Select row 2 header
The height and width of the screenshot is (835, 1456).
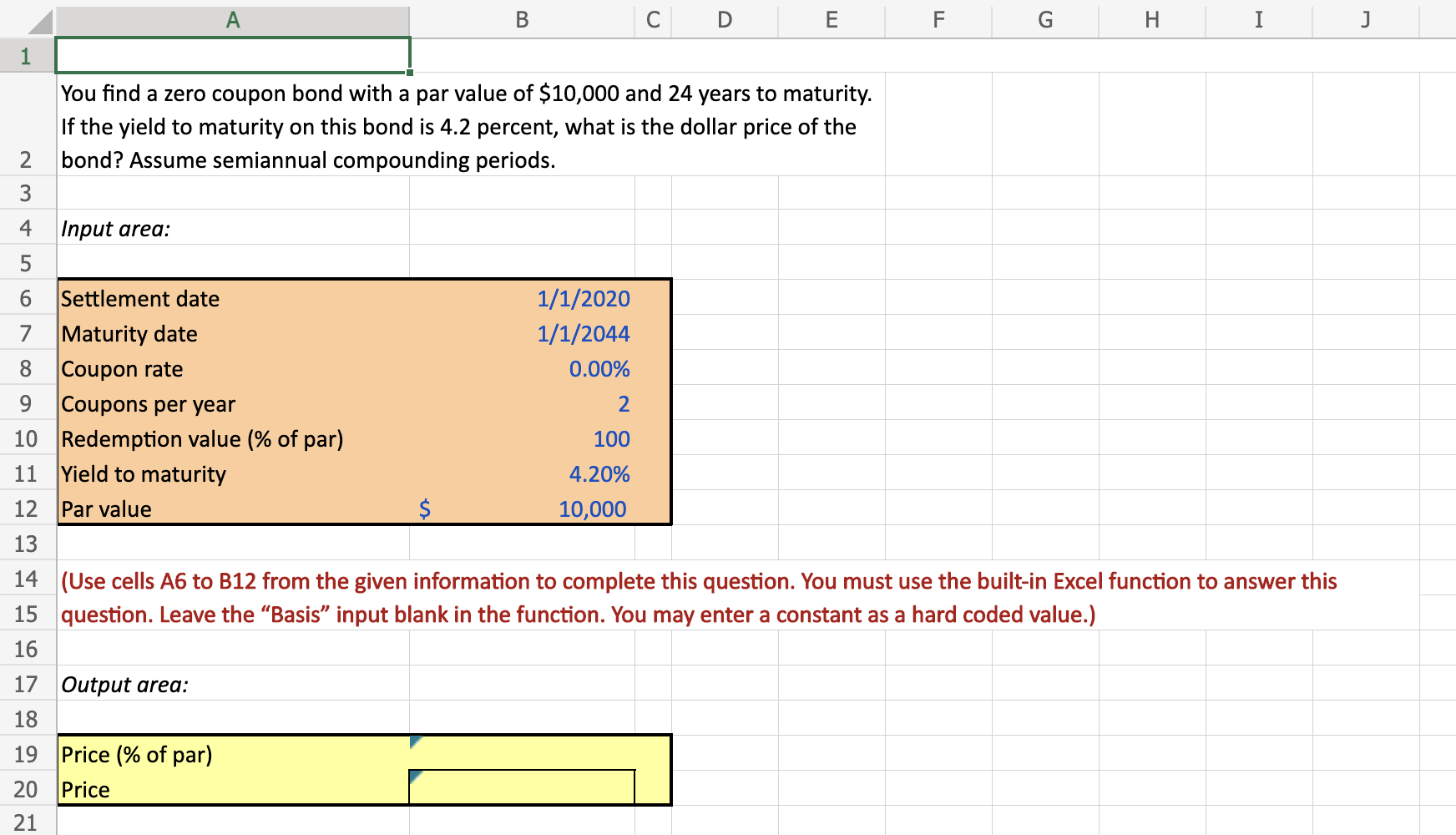click(x=27, y=124)
